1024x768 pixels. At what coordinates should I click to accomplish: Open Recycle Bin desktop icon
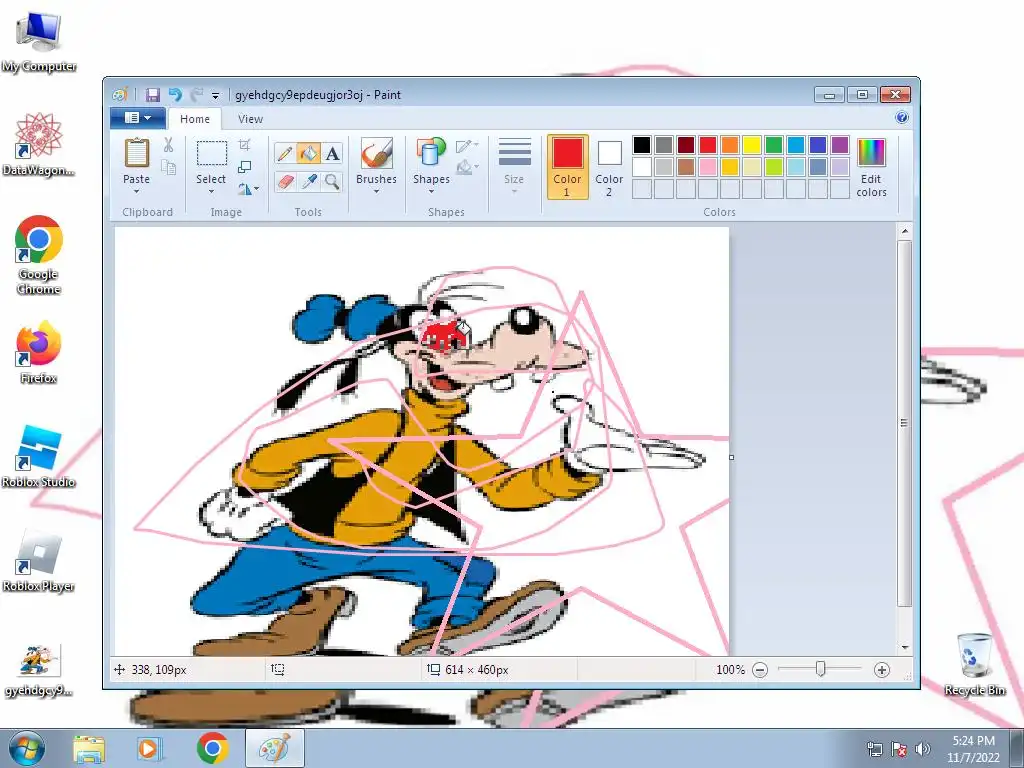(x=974, y=664)
